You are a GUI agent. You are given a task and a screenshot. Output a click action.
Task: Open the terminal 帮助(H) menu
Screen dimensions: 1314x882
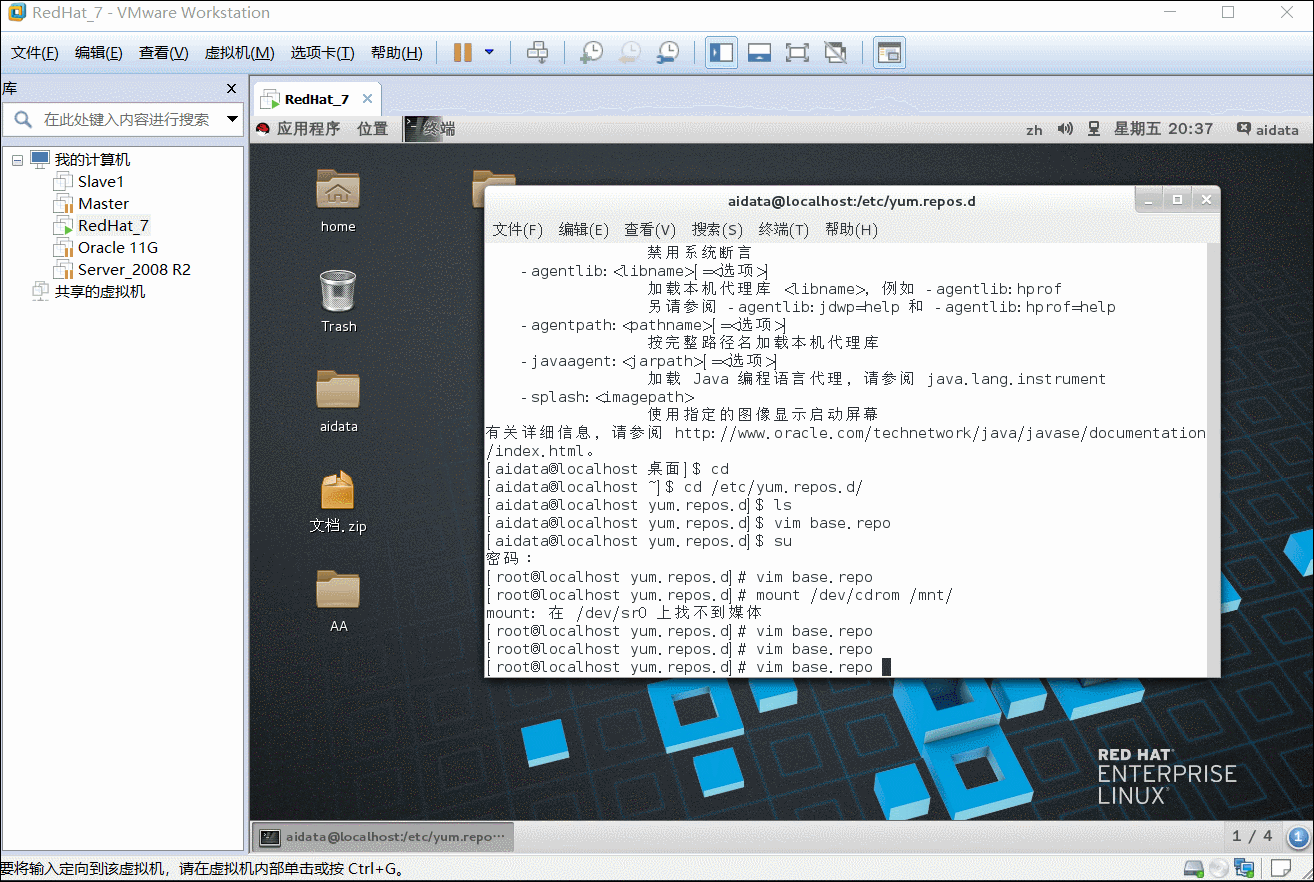[x=851, y=230]
